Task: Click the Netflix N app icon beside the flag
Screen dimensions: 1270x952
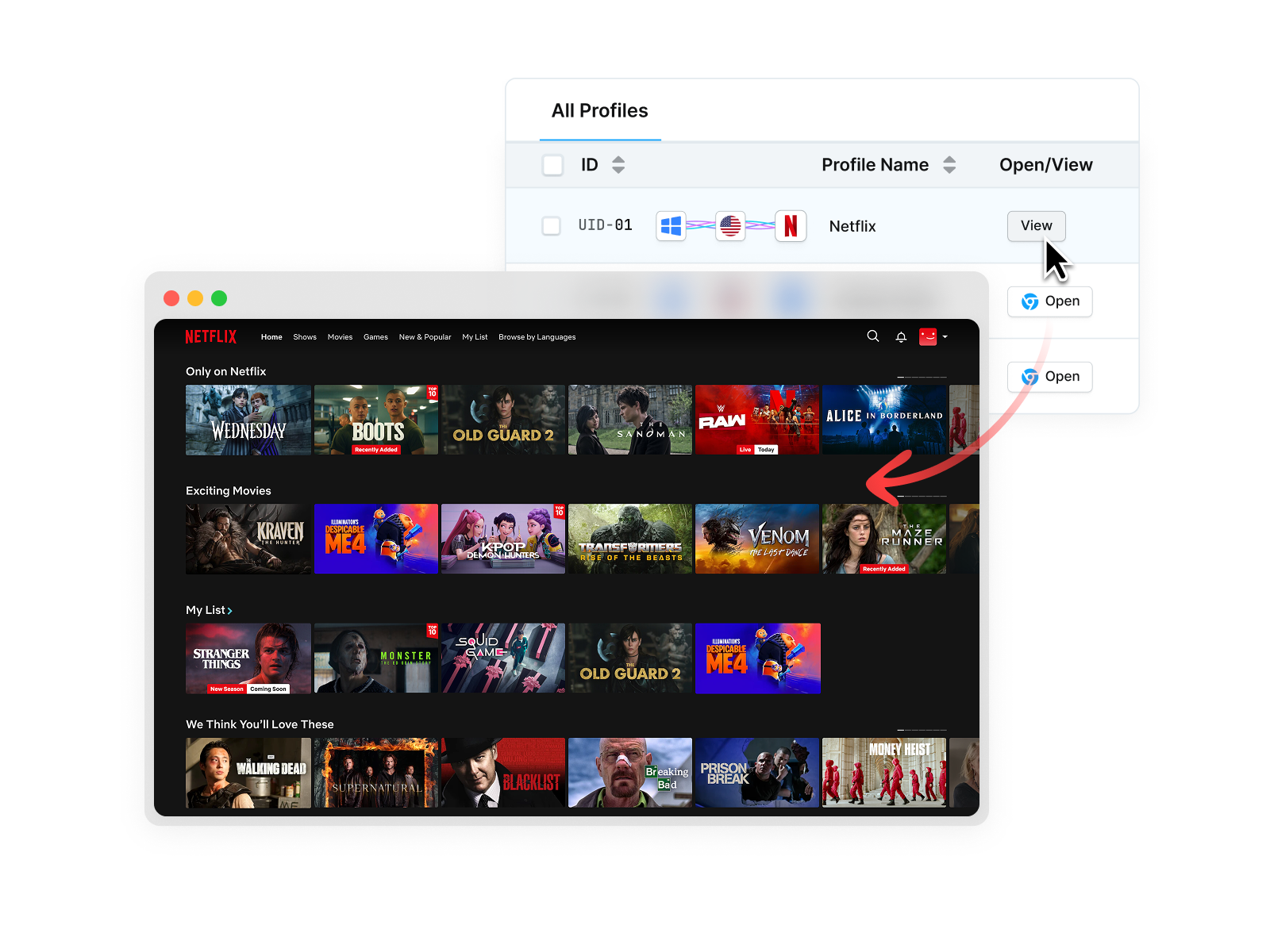Action: (x=791, y=226)
